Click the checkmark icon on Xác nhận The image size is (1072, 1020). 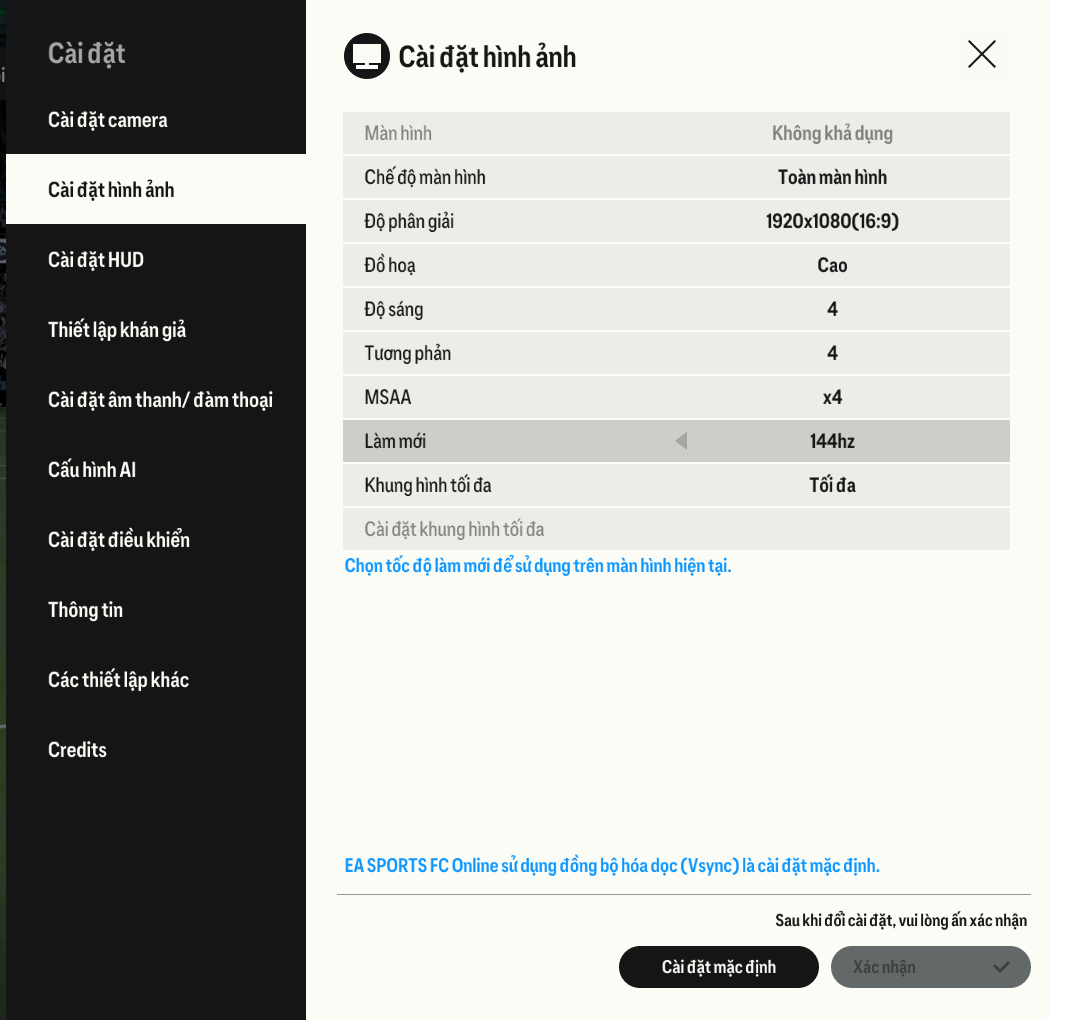click(x=1001, y=967)
